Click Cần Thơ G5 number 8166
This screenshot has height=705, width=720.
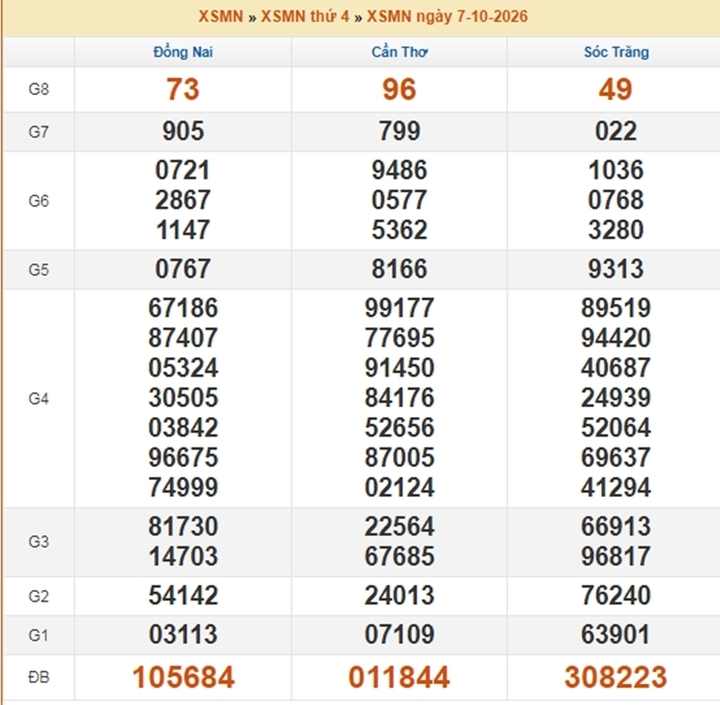[x=399, y=269]
